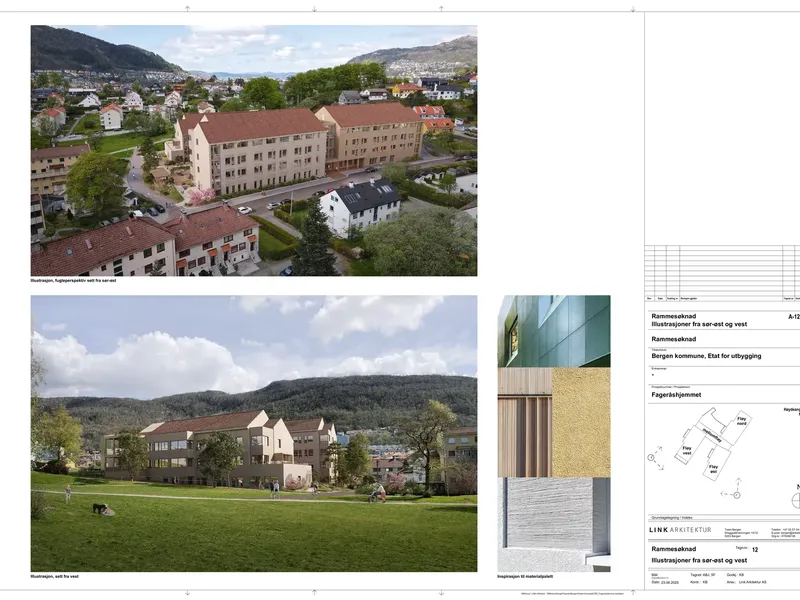
Task: Click 'Link Arkitektur AS' responsible text at bottom
Action: point(753,582)
